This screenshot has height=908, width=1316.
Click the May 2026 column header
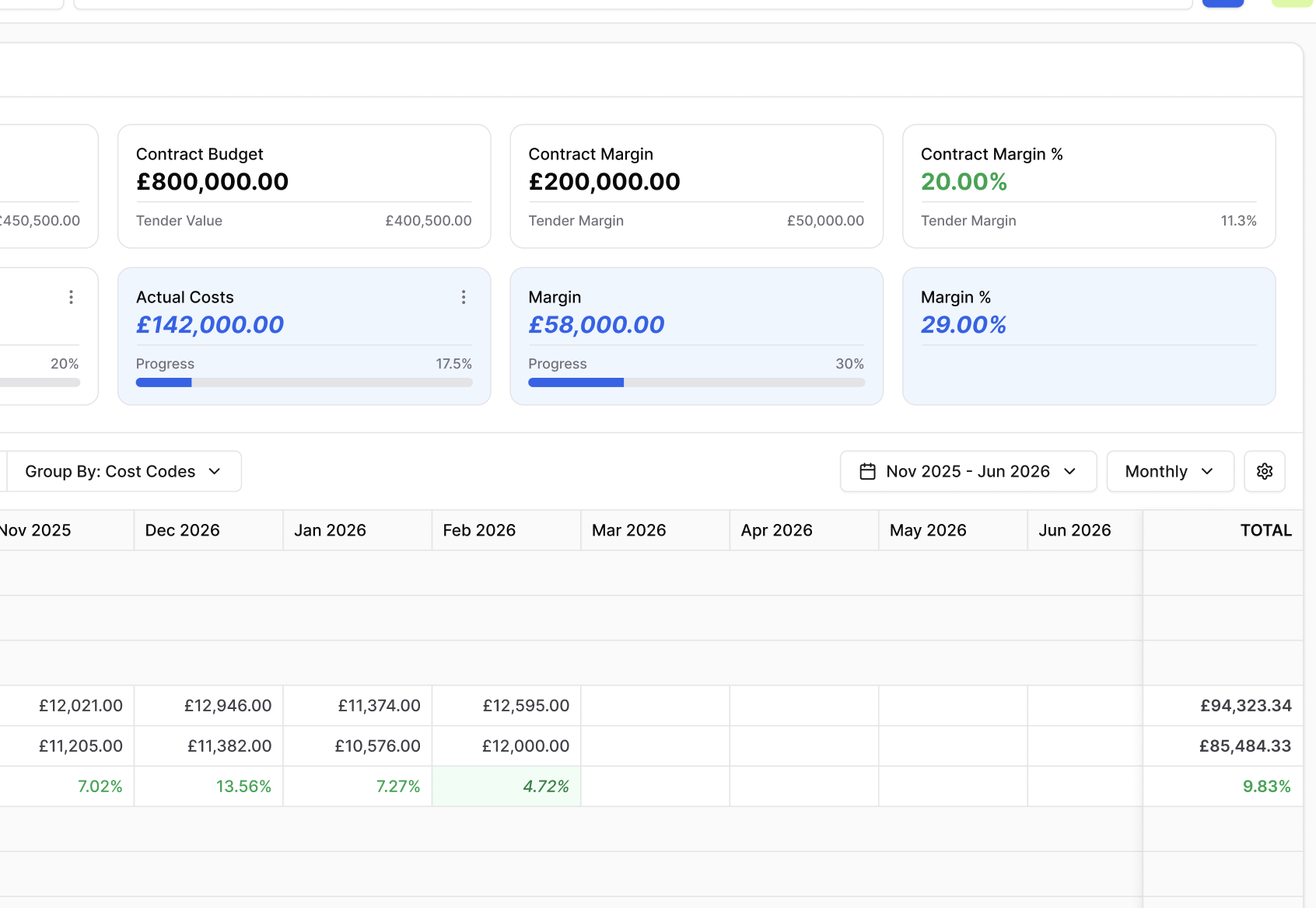click(954, 530)
